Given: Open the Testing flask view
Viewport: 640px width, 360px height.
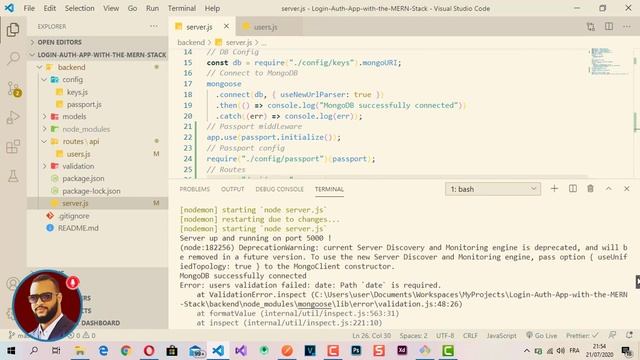Looking at the screenshot, I should [x=13, y=176].
